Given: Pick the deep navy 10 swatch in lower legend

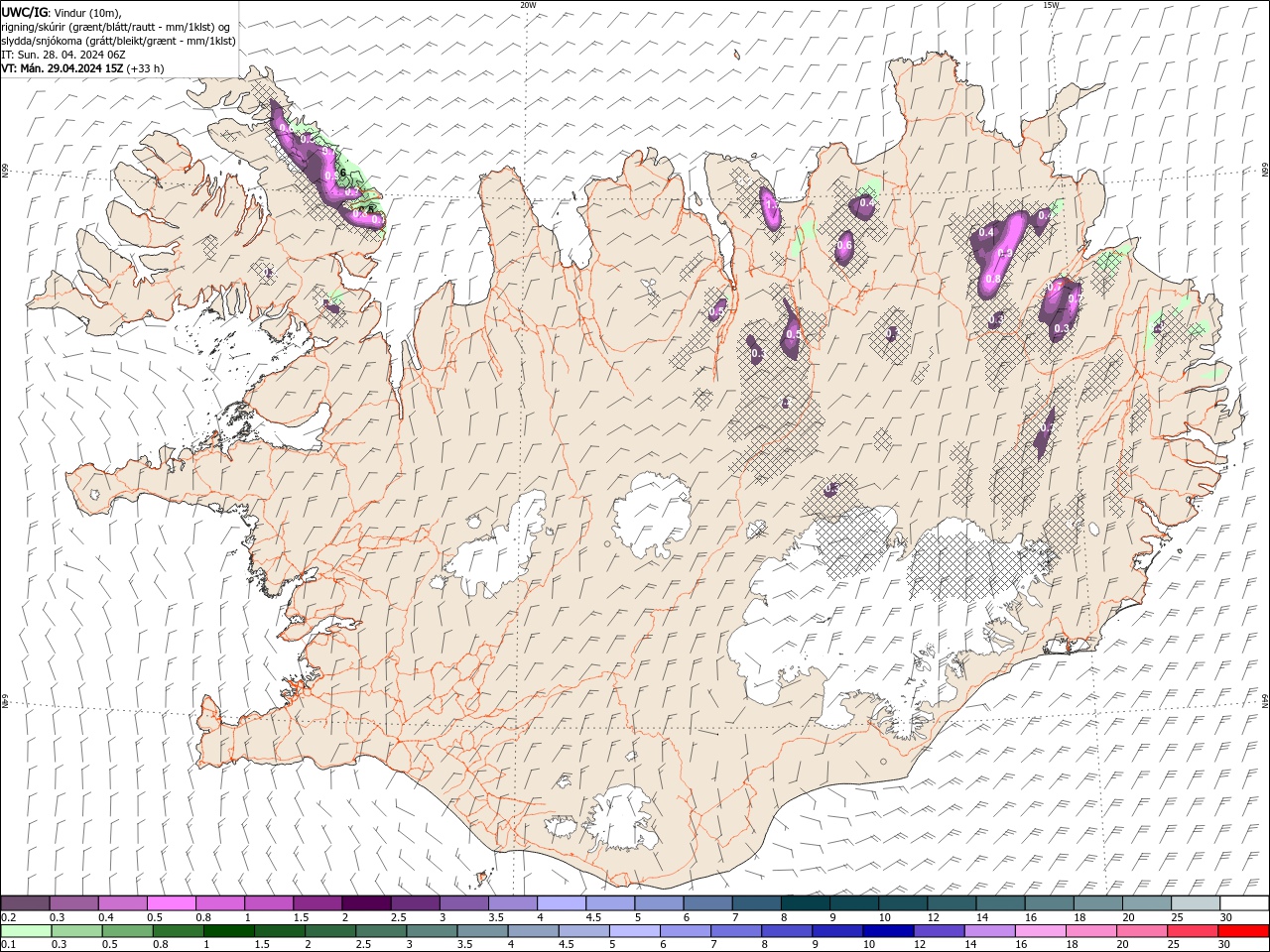Looking at the screenshot, I should pos(887,930).
